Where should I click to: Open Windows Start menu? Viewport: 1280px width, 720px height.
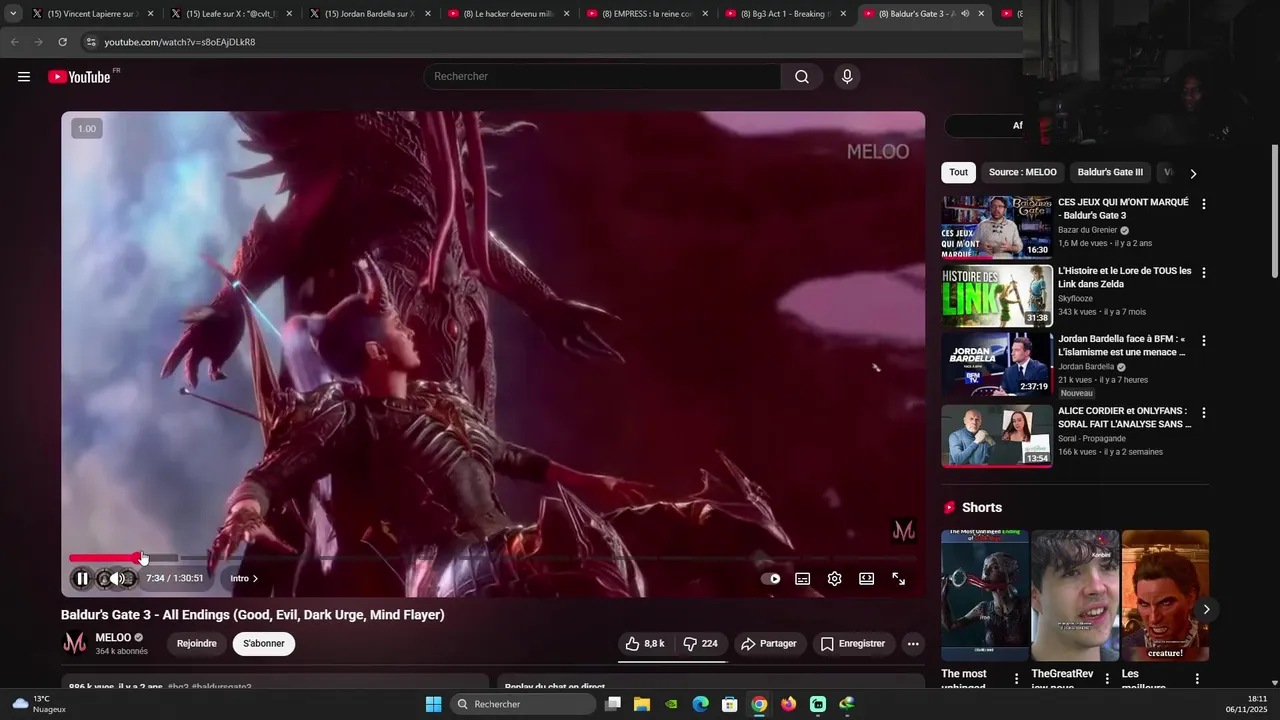[433, 704]
